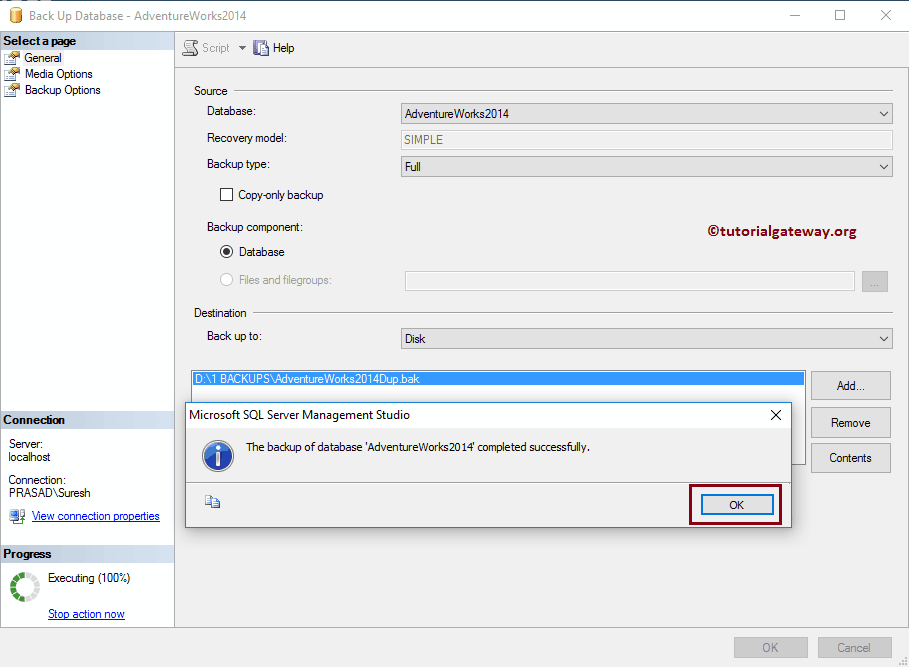Open the Backup type dropdown
This screenshot has width=909, height=667.
pos(646,166)
